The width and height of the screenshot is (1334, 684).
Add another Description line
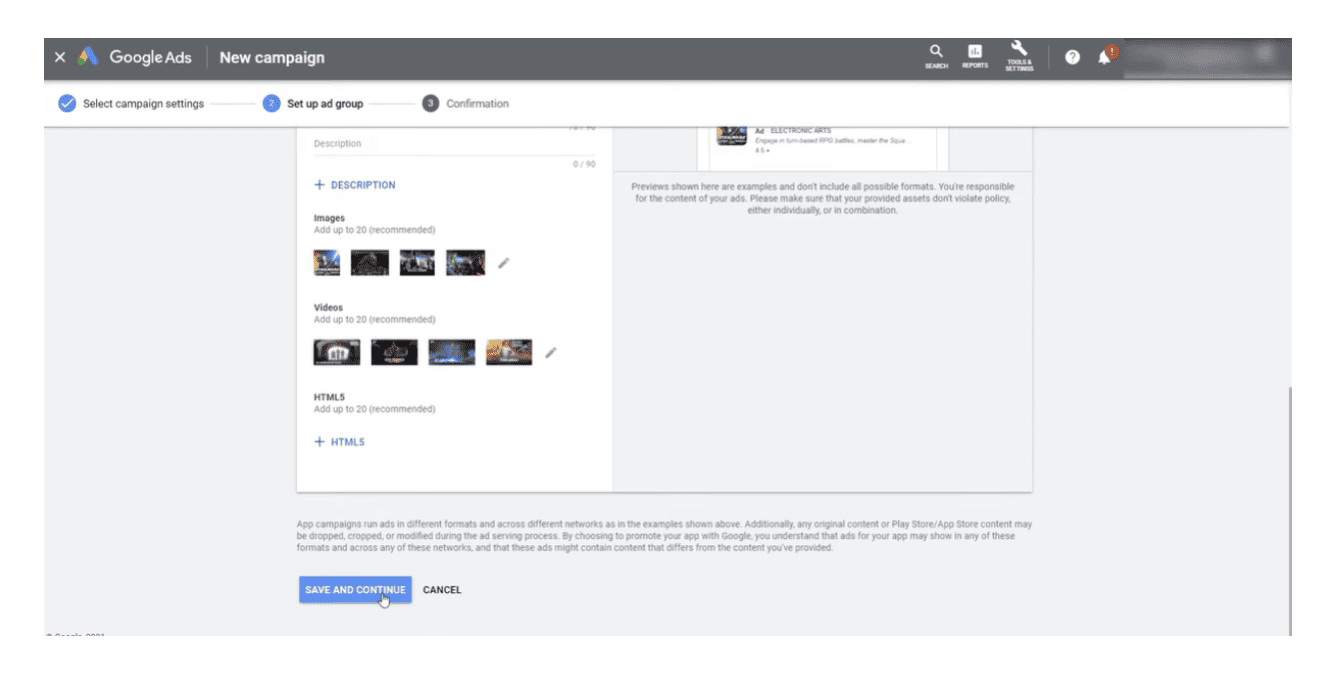(x=355, y=185)
